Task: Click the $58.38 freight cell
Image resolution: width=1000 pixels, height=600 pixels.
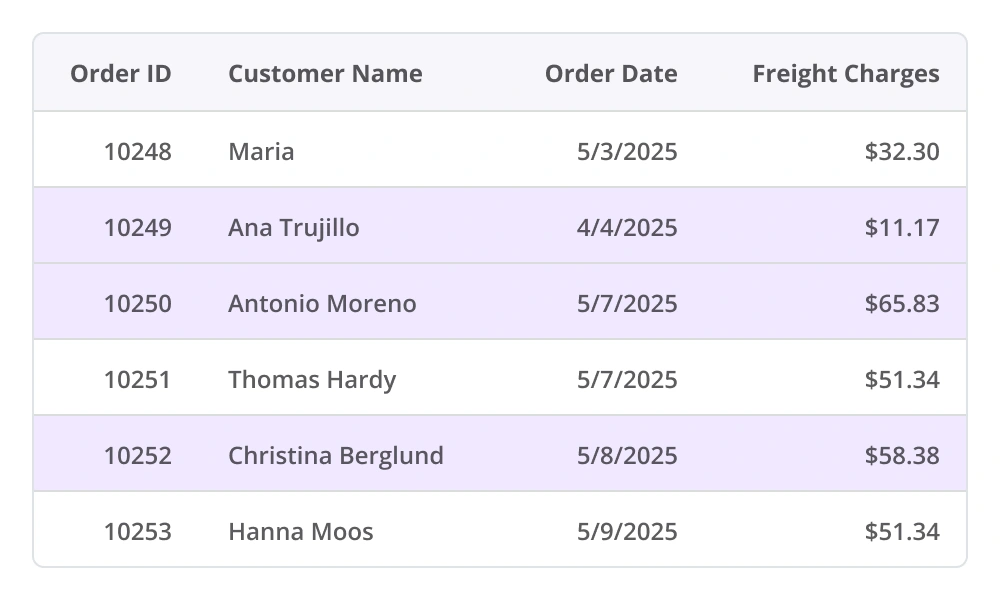Action: point(902,455)
